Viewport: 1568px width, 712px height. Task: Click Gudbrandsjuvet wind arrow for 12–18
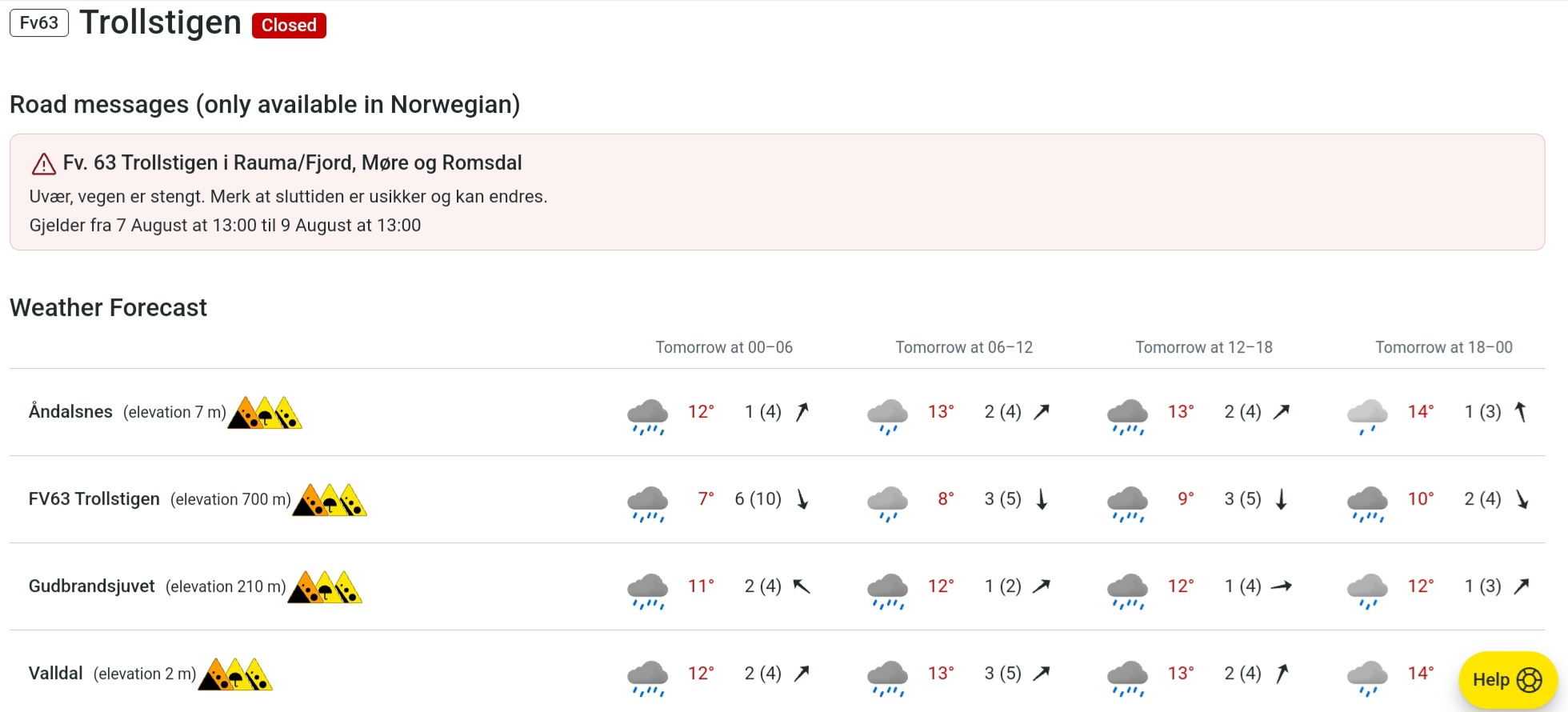point(1282,586)
